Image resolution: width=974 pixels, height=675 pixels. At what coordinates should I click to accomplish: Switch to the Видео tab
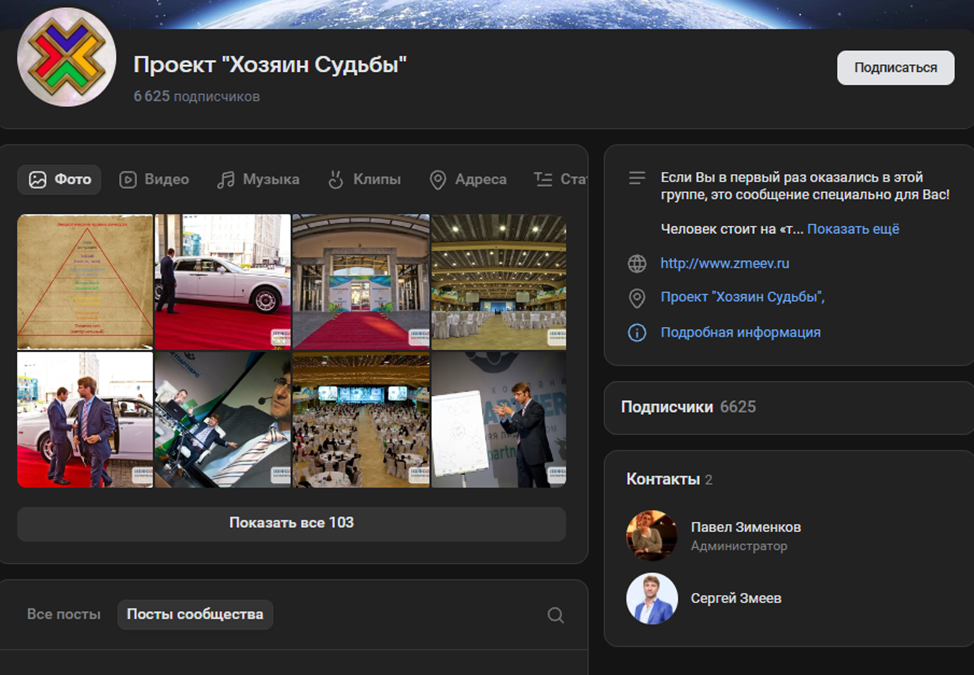[x=154, y=179]
